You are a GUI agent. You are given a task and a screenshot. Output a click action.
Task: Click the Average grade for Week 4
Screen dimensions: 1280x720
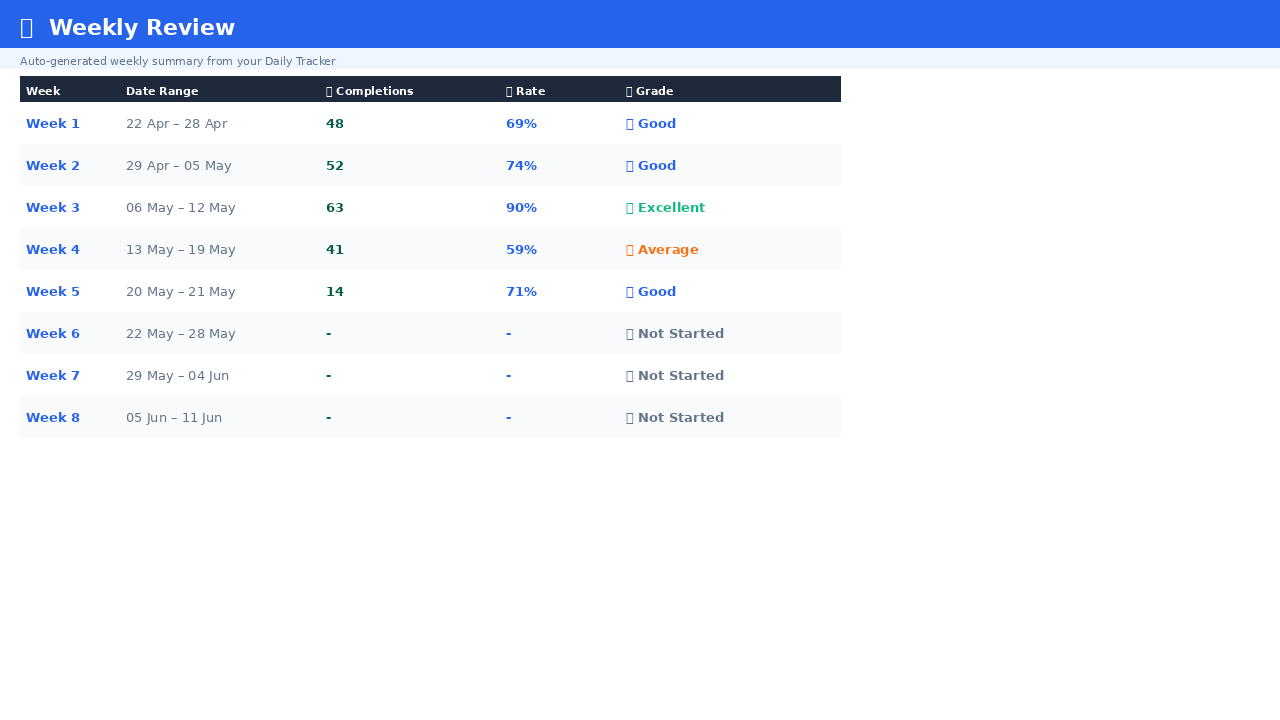tap(663, 250)
